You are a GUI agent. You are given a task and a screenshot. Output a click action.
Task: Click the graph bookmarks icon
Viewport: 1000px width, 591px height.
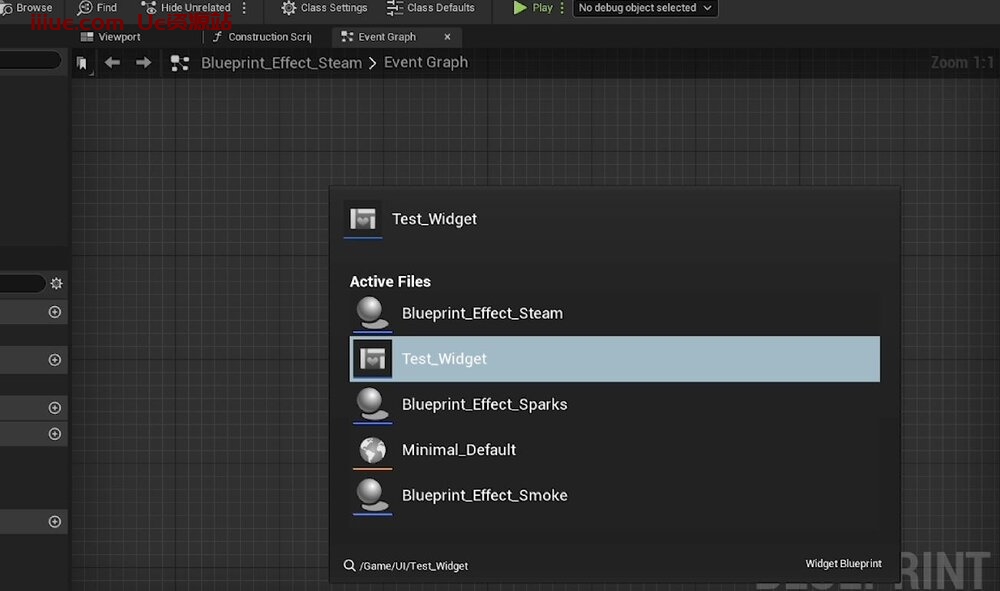[82, 63]
